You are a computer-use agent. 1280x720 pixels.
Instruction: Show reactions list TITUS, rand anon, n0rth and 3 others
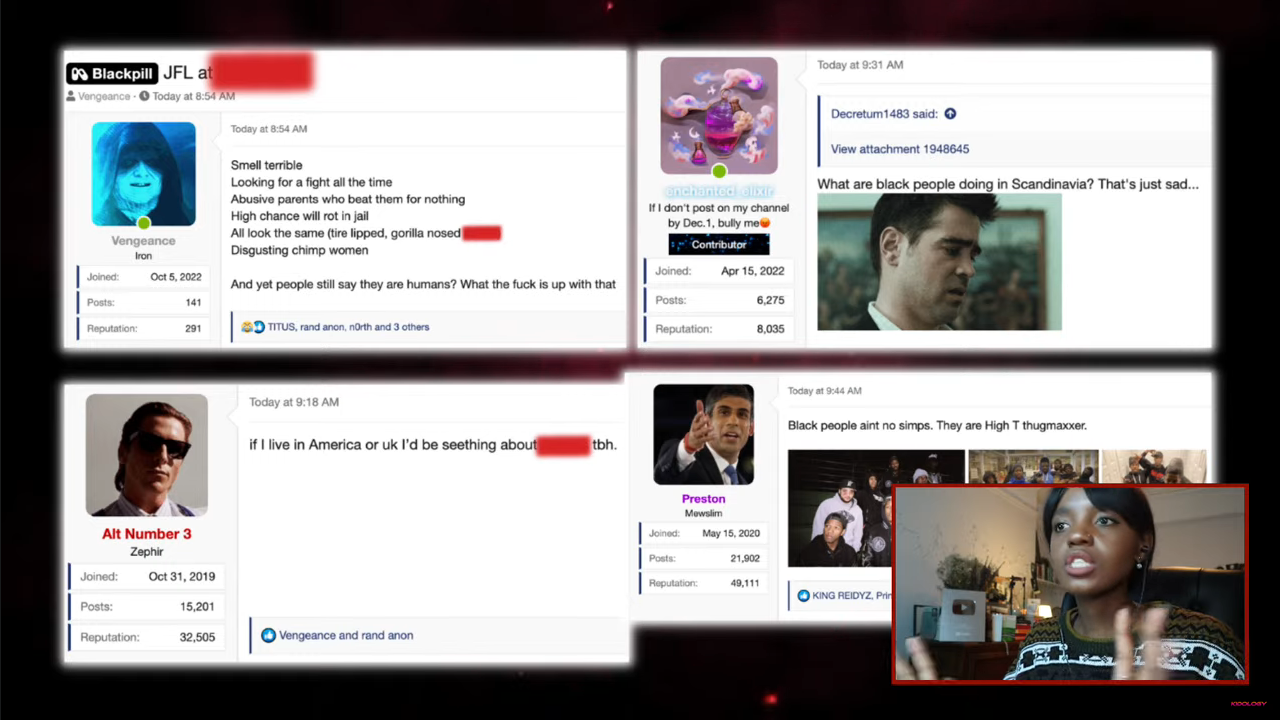[348, 327]
